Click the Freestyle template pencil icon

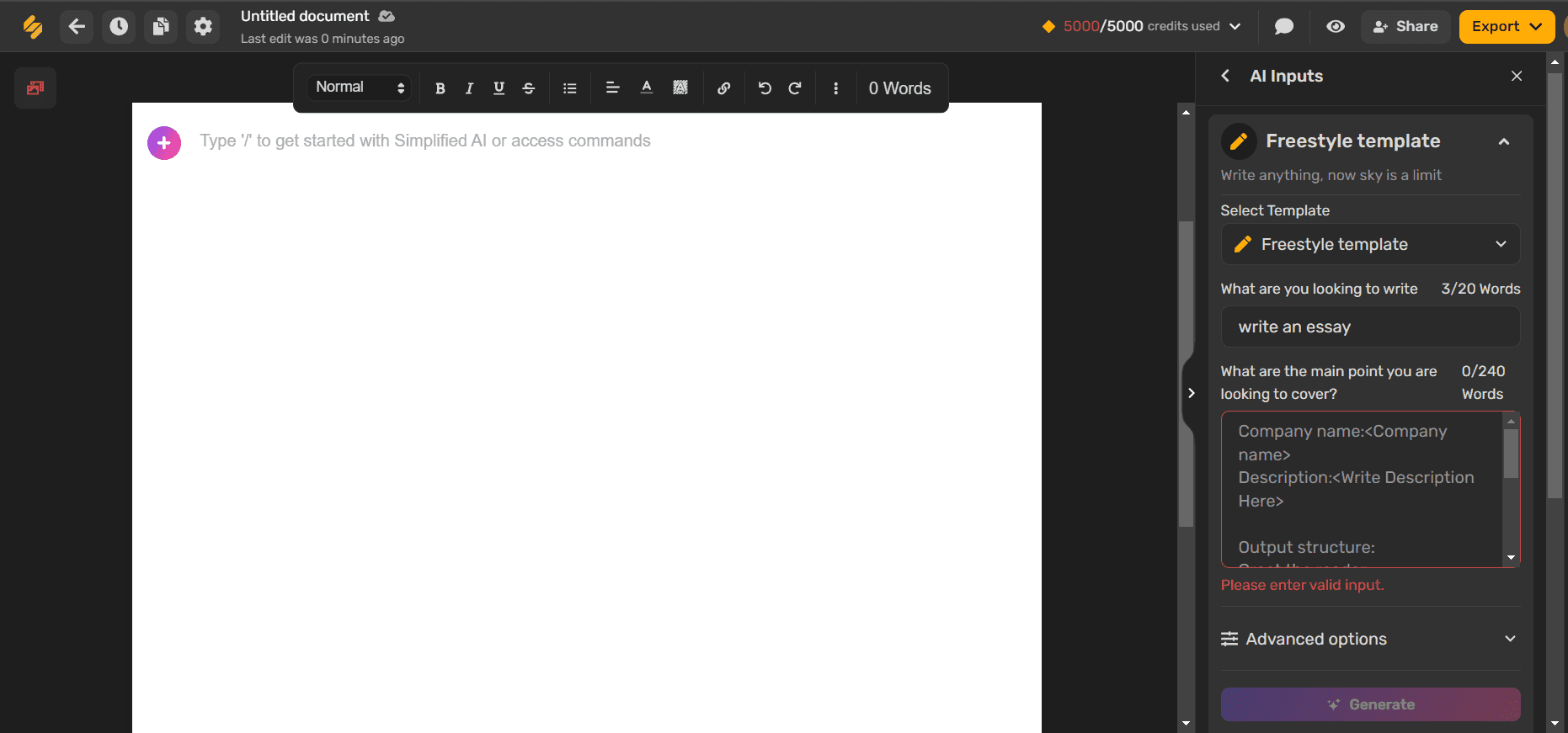tap(1239, 141)
